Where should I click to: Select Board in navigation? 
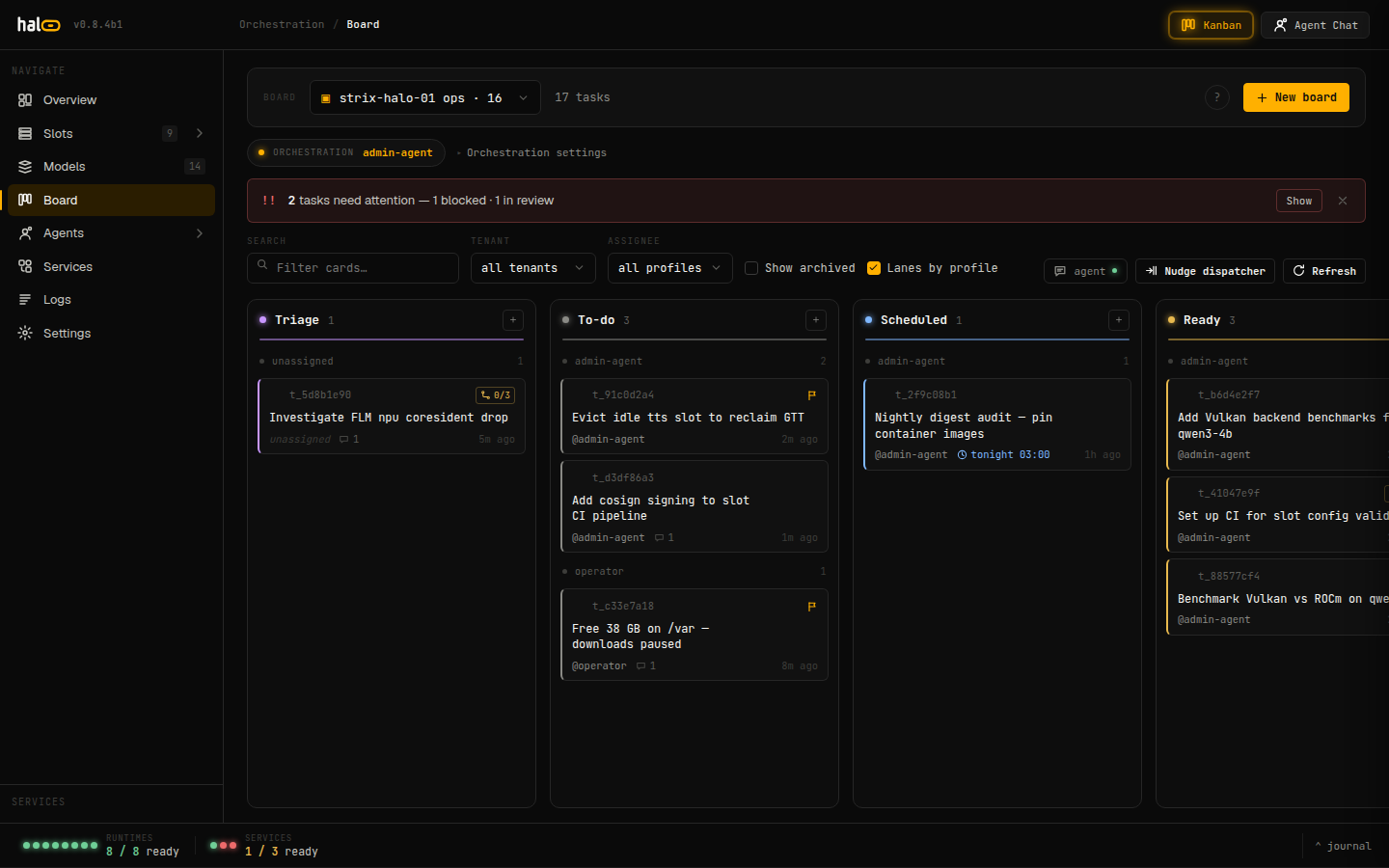pos(111,200)
